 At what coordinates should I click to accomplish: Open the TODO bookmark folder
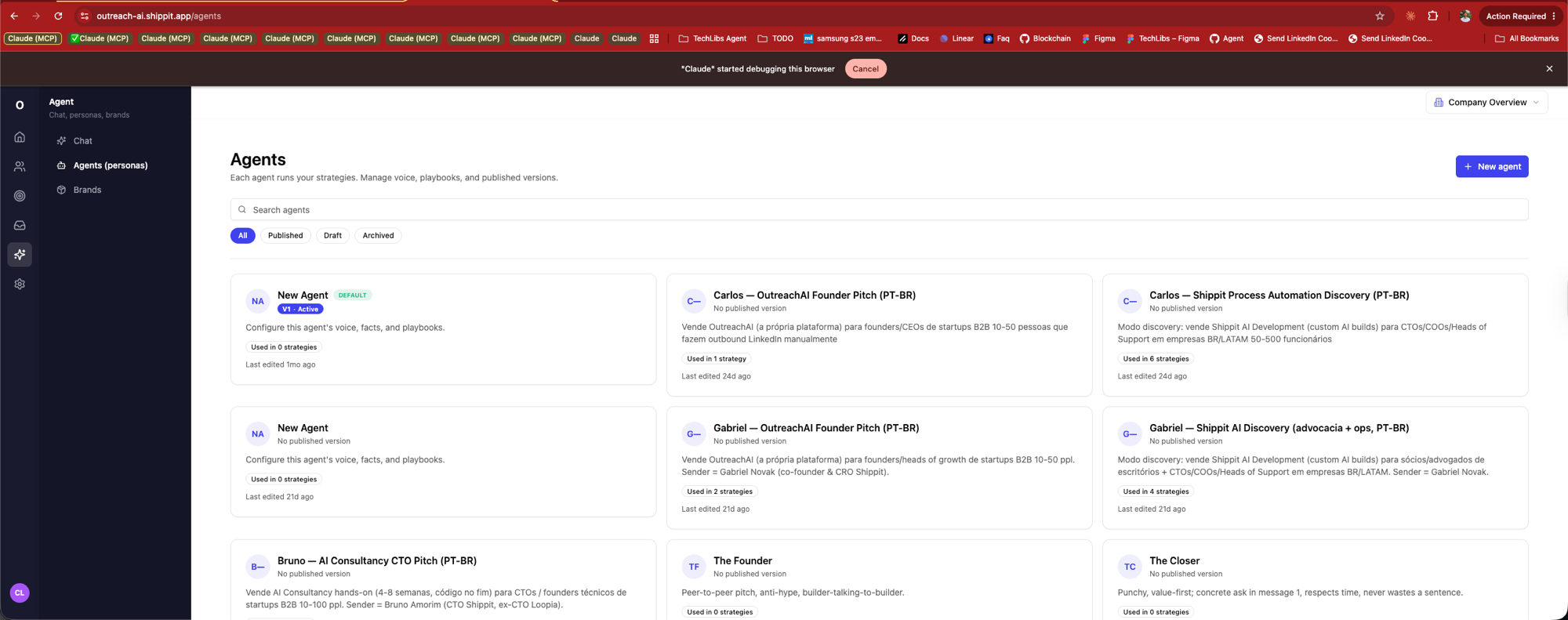775,38
